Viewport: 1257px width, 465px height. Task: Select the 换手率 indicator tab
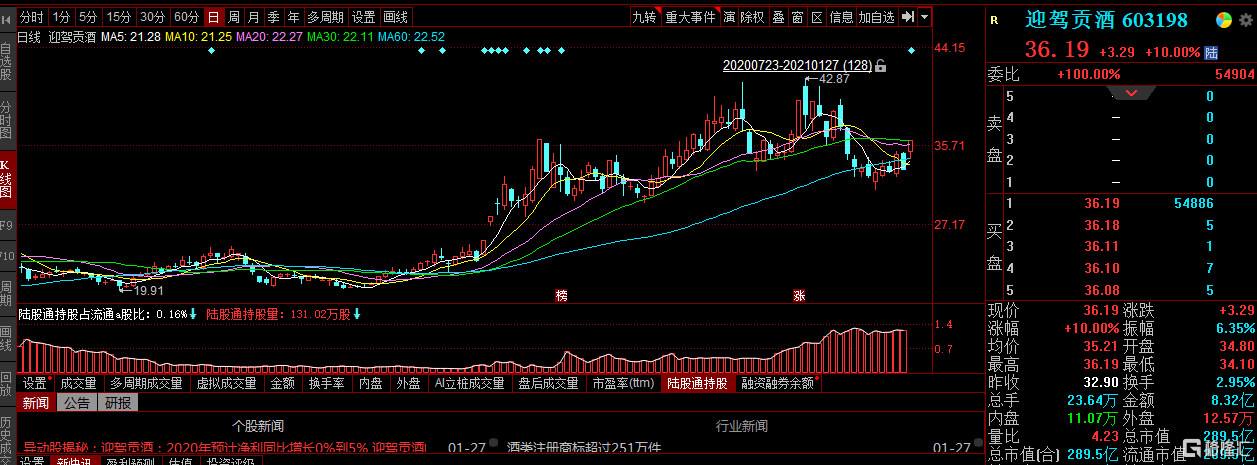click(327, 383)
